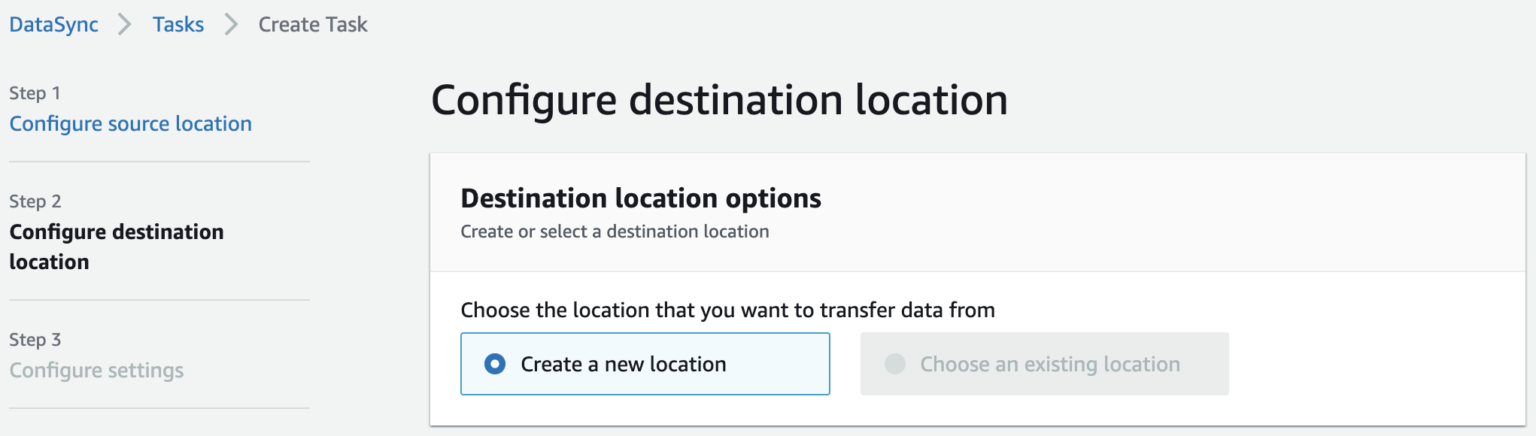Select the Choose an existing location radio dot

point(894,364)
